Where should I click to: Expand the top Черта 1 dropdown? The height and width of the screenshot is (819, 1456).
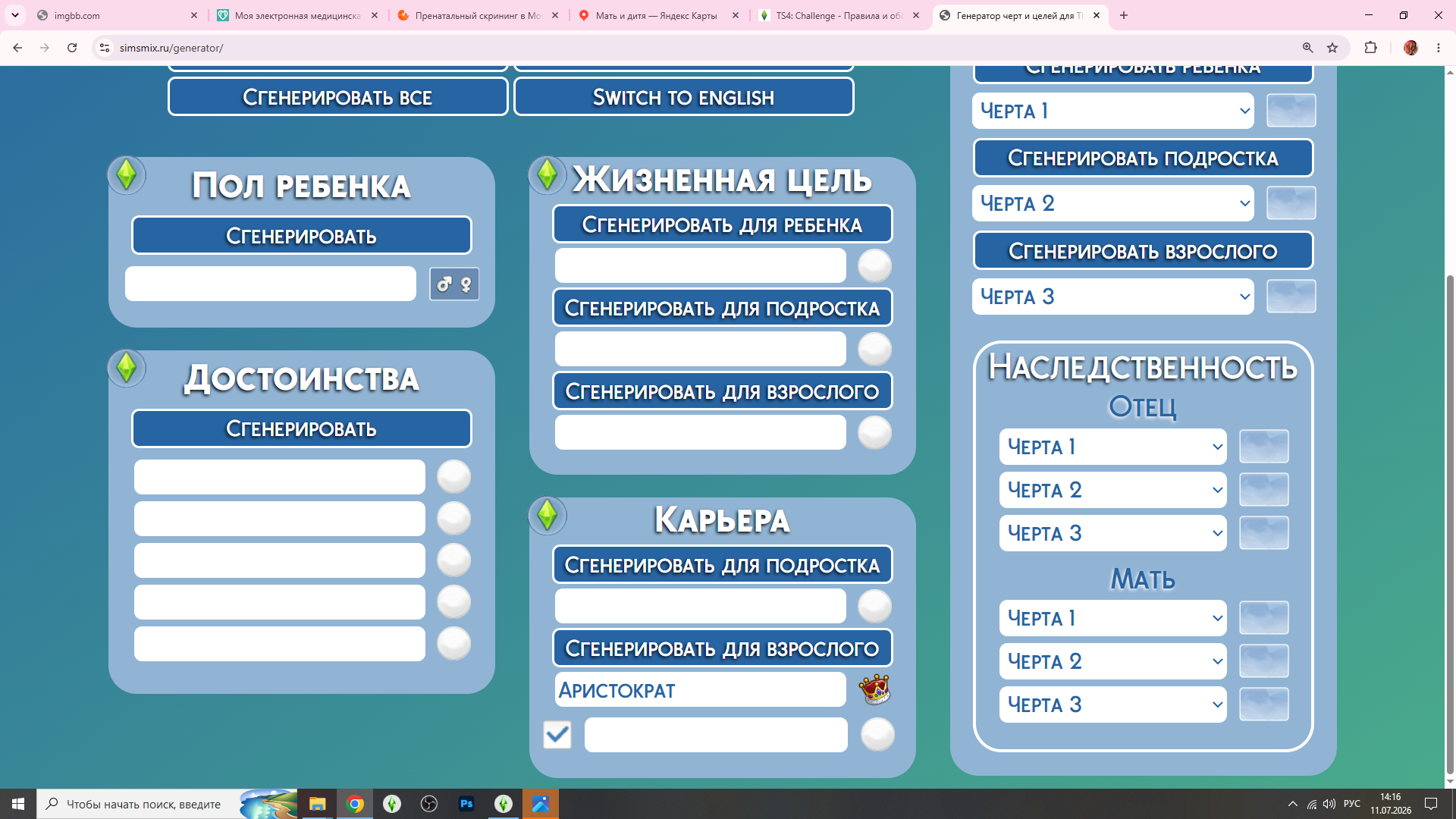tap(1113, 111)
